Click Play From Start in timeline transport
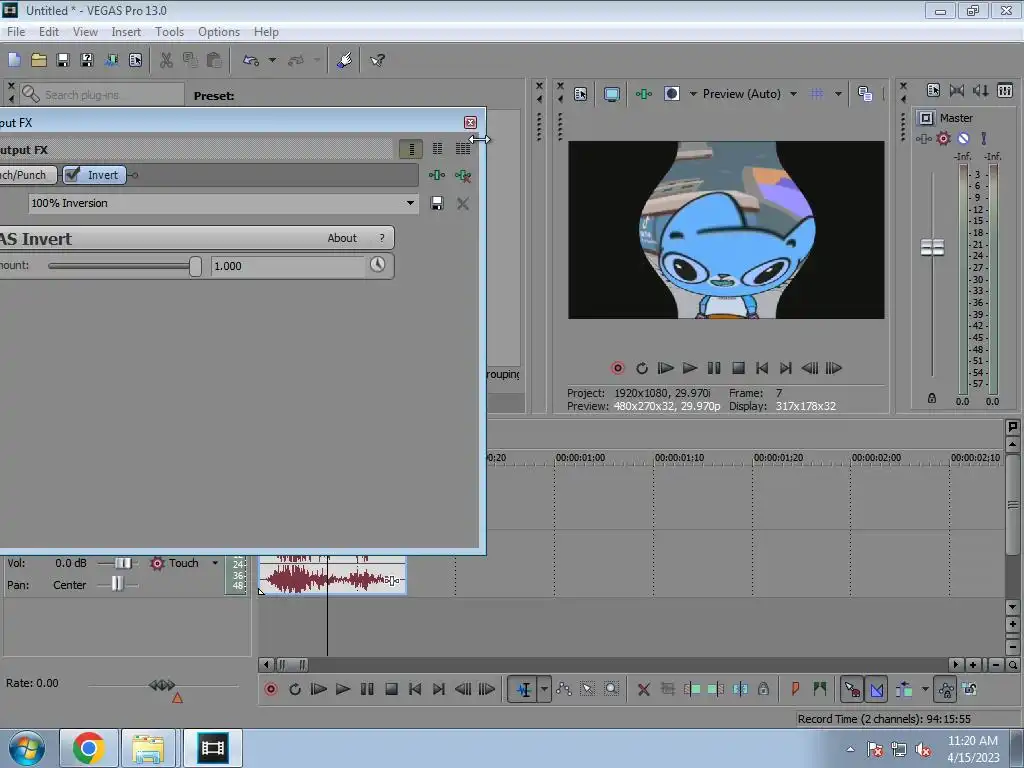Screen dimensions: 1024x768 point(319,689)
